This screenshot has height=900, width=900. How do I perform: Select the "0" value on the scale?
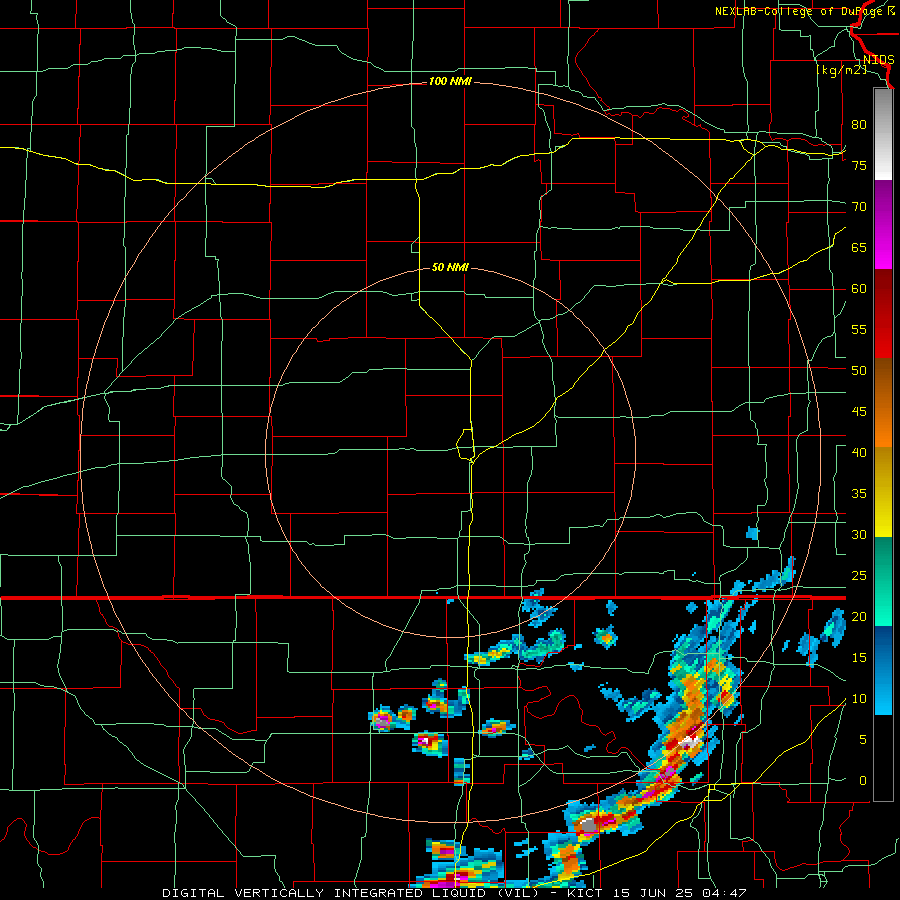(863, 781)
